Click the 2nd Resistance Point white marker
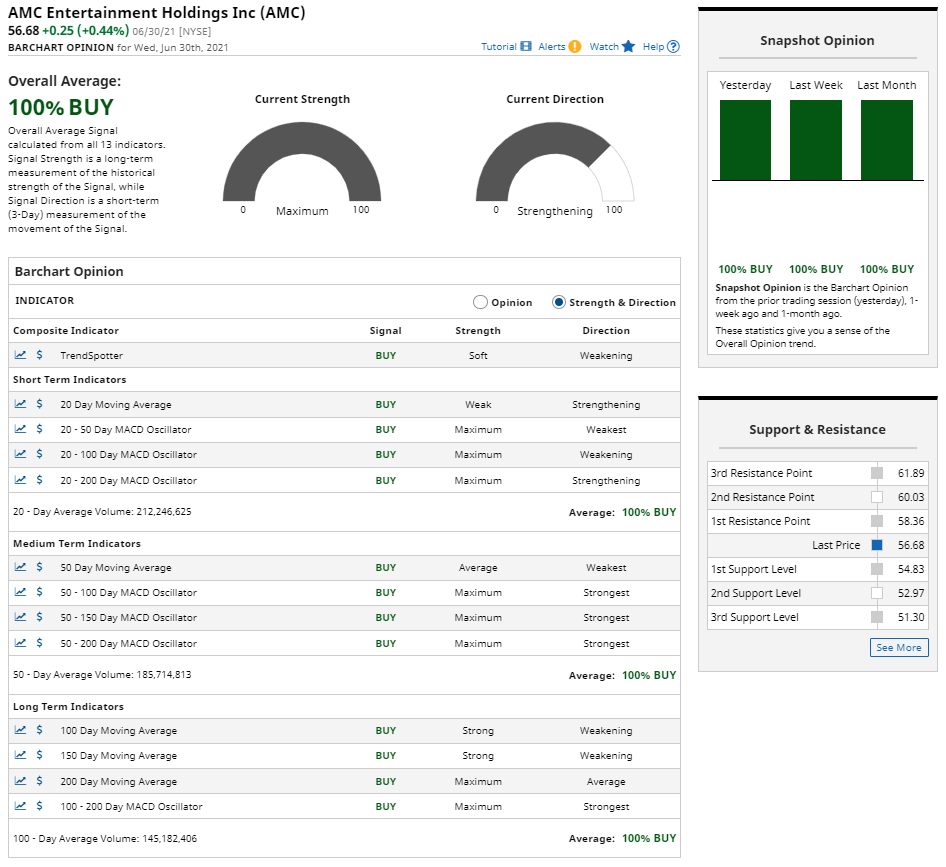Viewport: 946px width, 867px height. click(877, 497)
